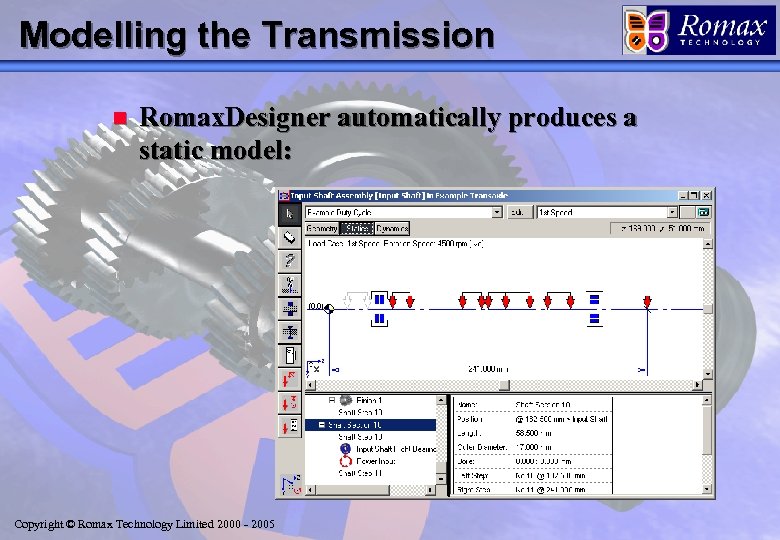Viewport: 780px width, 540px height.
Task: Click the red Power Input icon
Action: click(346, 461)
